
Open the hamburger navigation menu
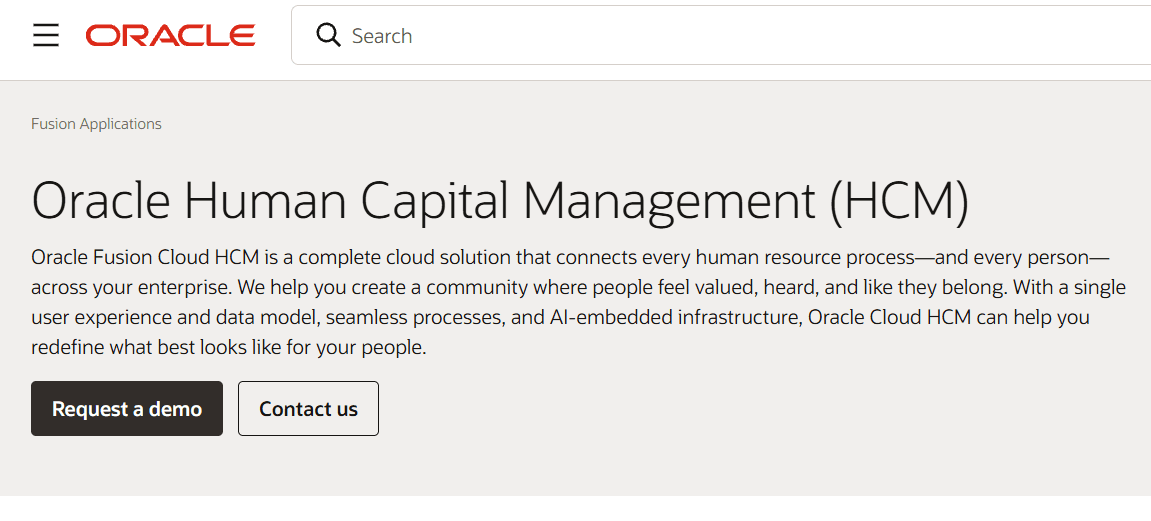46,35
